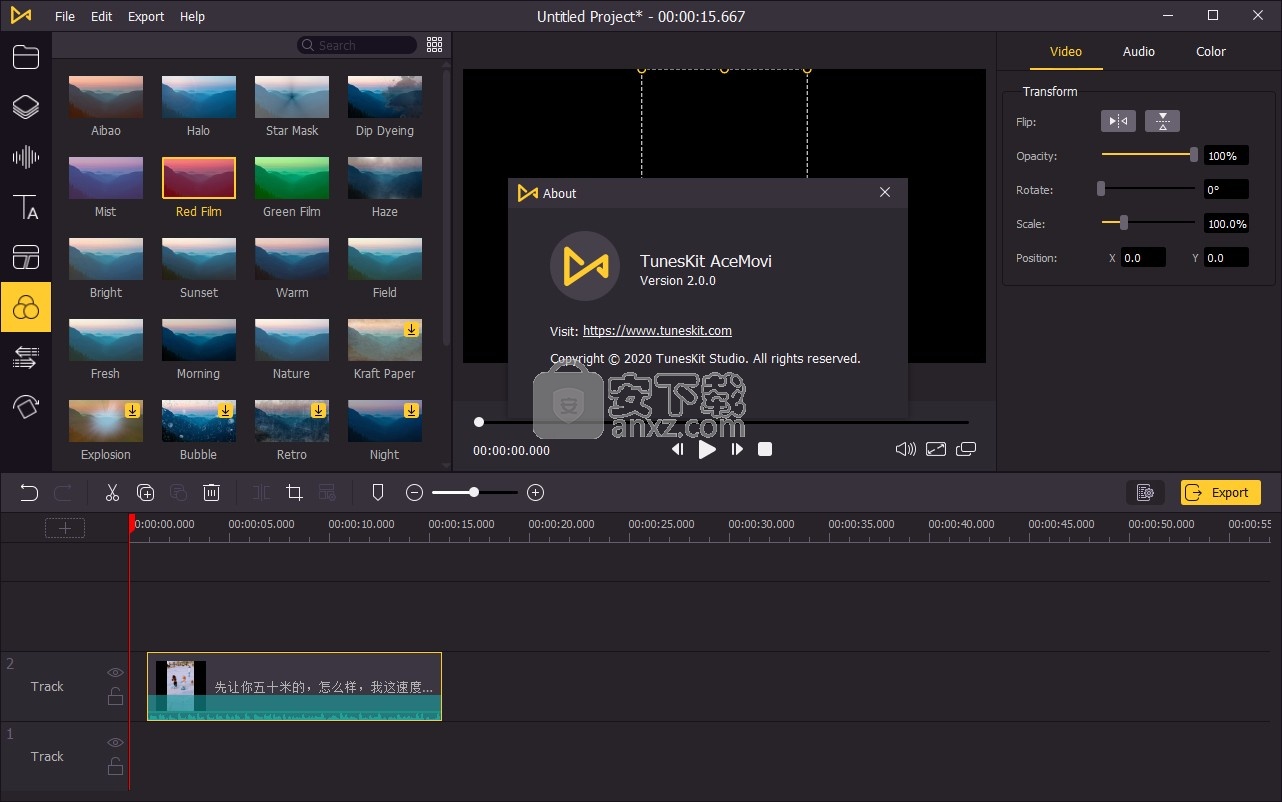Click the trash Delete icon
Screen dimensions: 1282x802
[x=211, y=492]
